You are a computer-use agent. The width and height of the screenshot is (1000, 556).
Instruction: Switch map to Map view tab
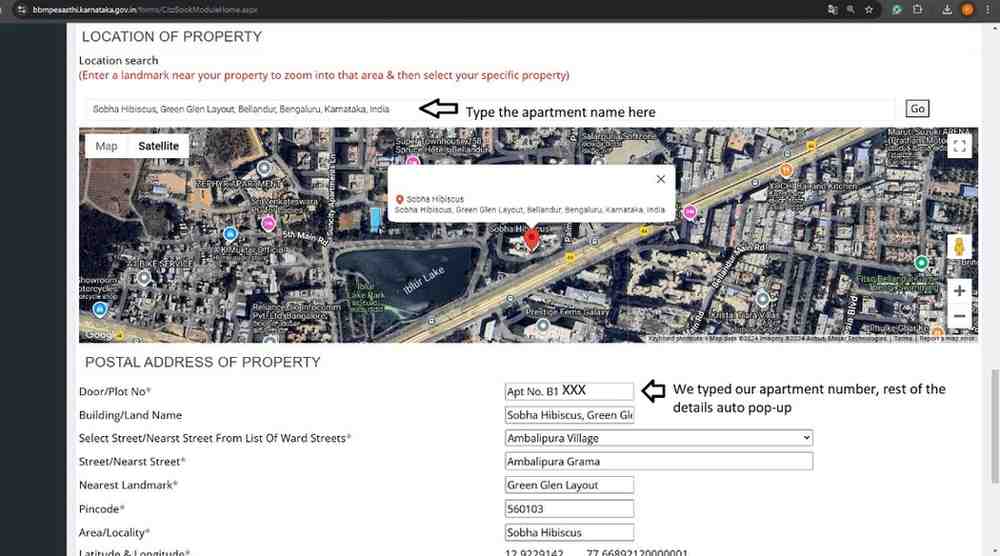click(x=106, y=146)
